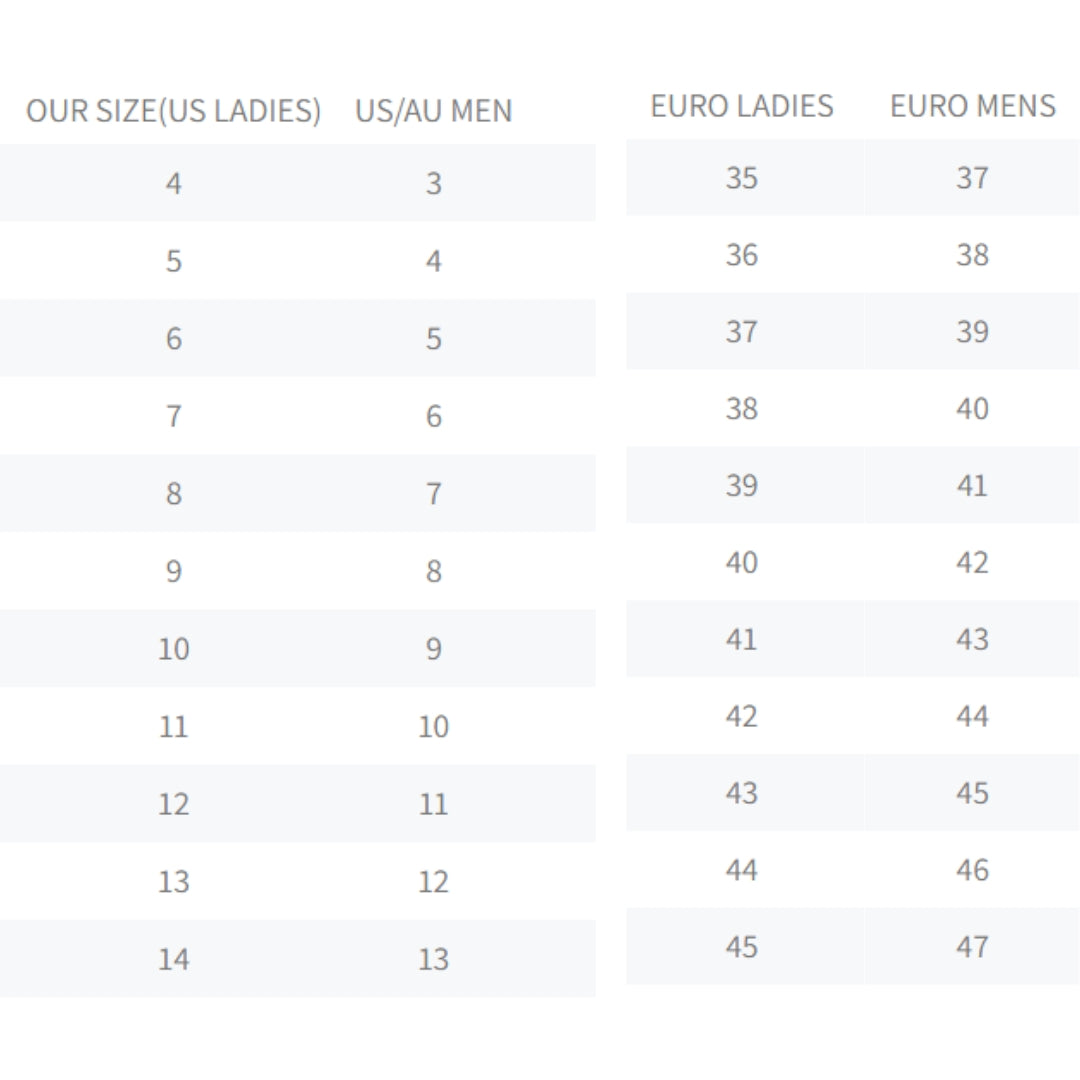Select Euro ladies size 45 cell
Viewport: 1080px width, 1080px height.
(742, 946)
